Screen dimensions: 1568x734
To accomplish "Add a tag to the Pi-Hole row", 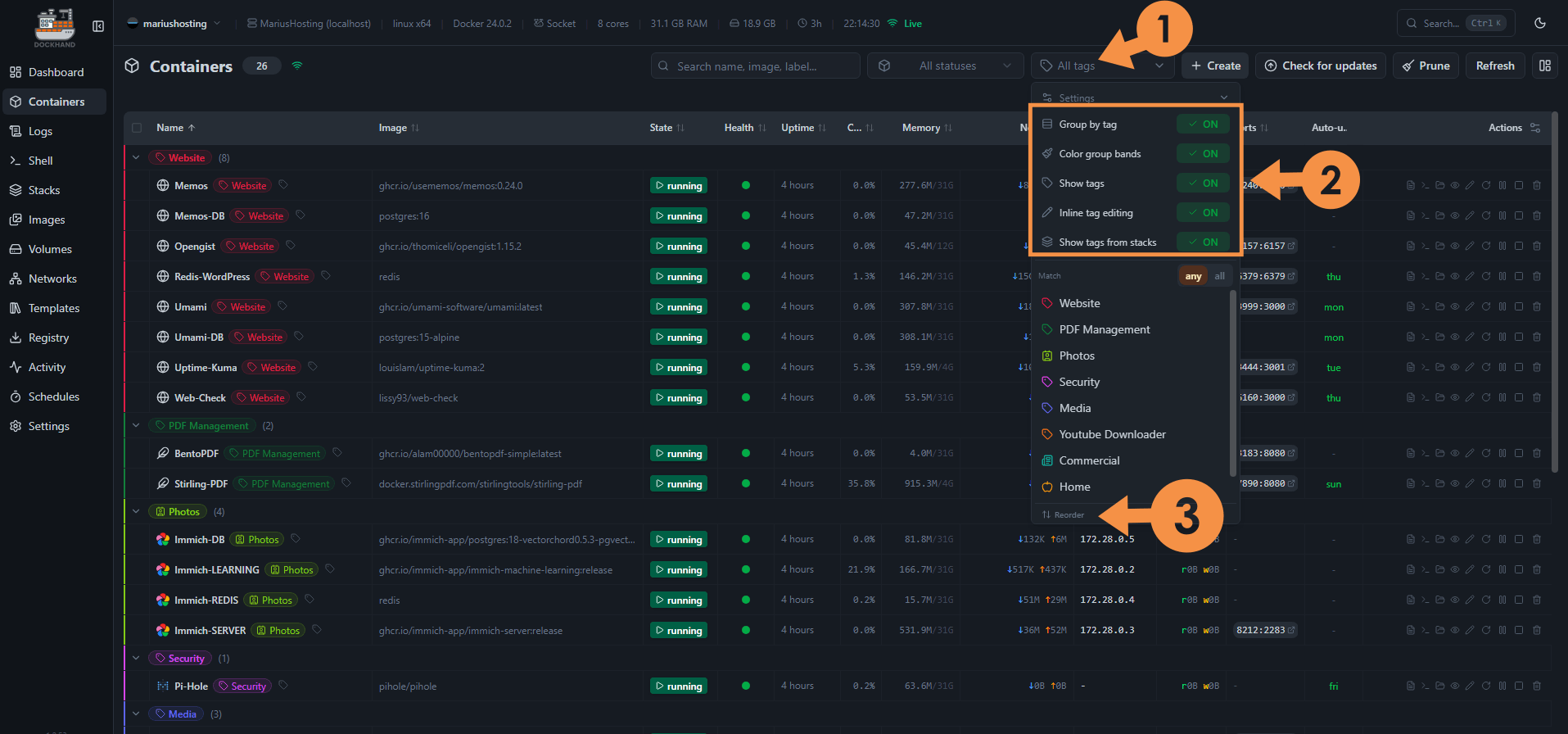I will (x=283, y=686).
